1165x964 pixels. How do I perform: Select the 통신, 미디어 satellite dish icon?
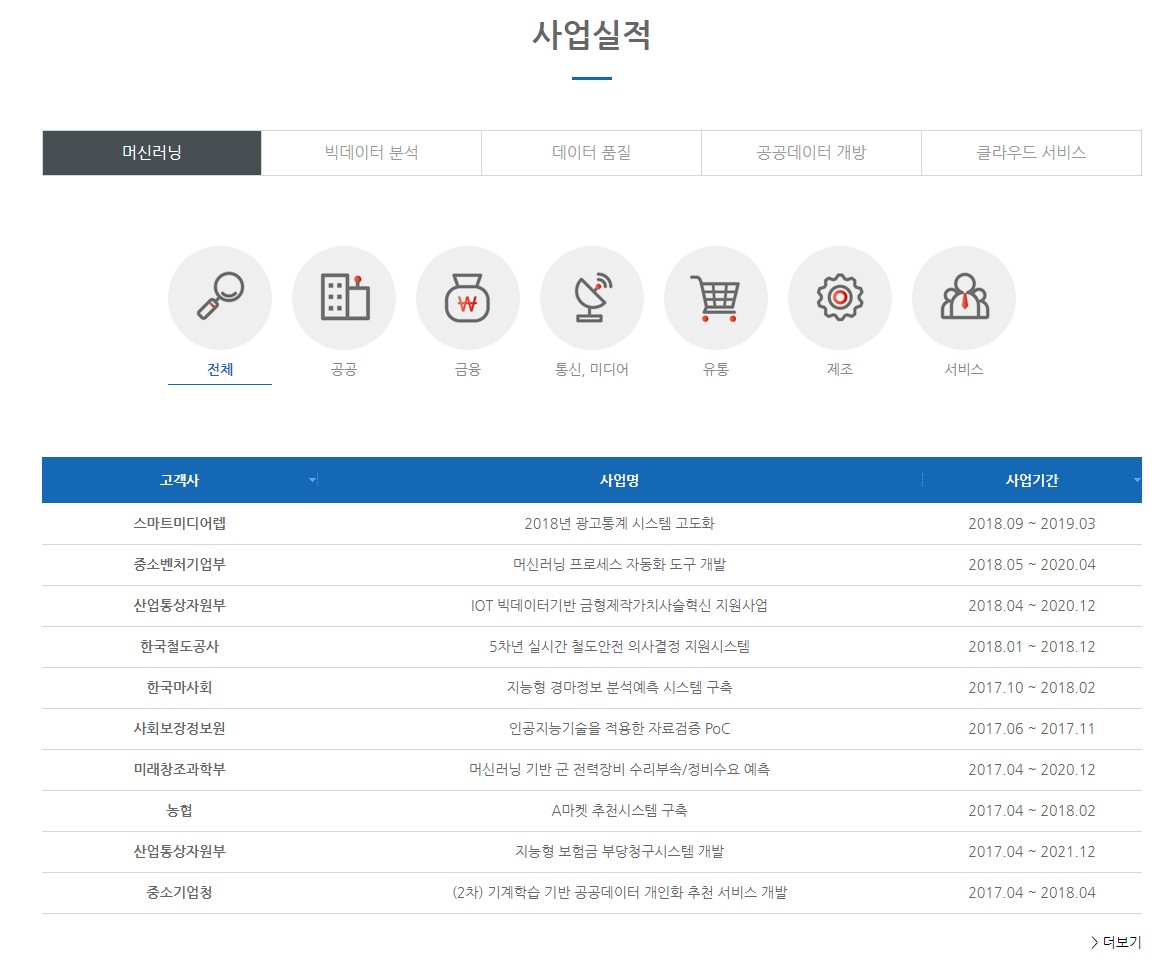[x=592, y=297]
